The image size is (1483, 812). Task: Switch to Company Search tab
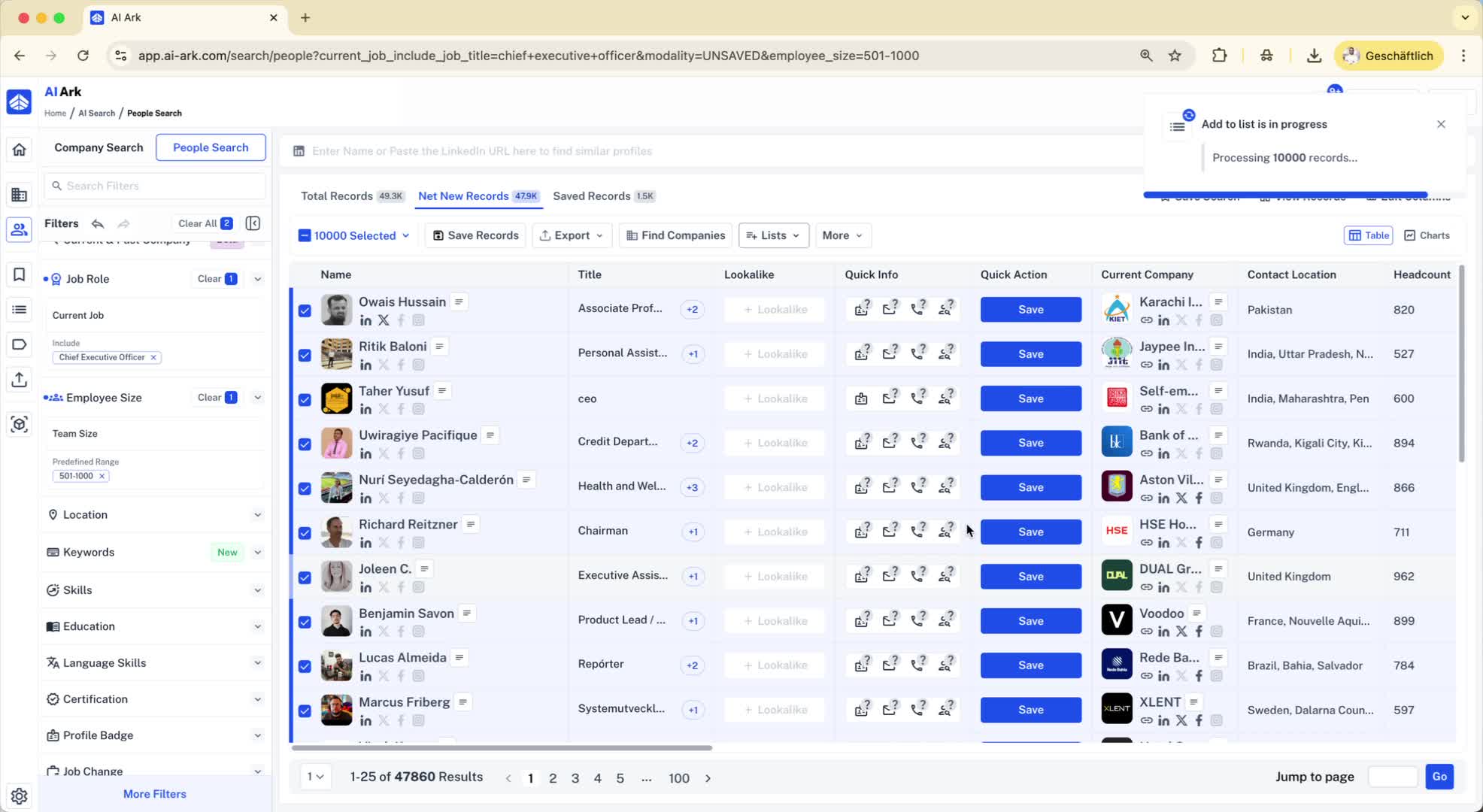pos(99,147)
